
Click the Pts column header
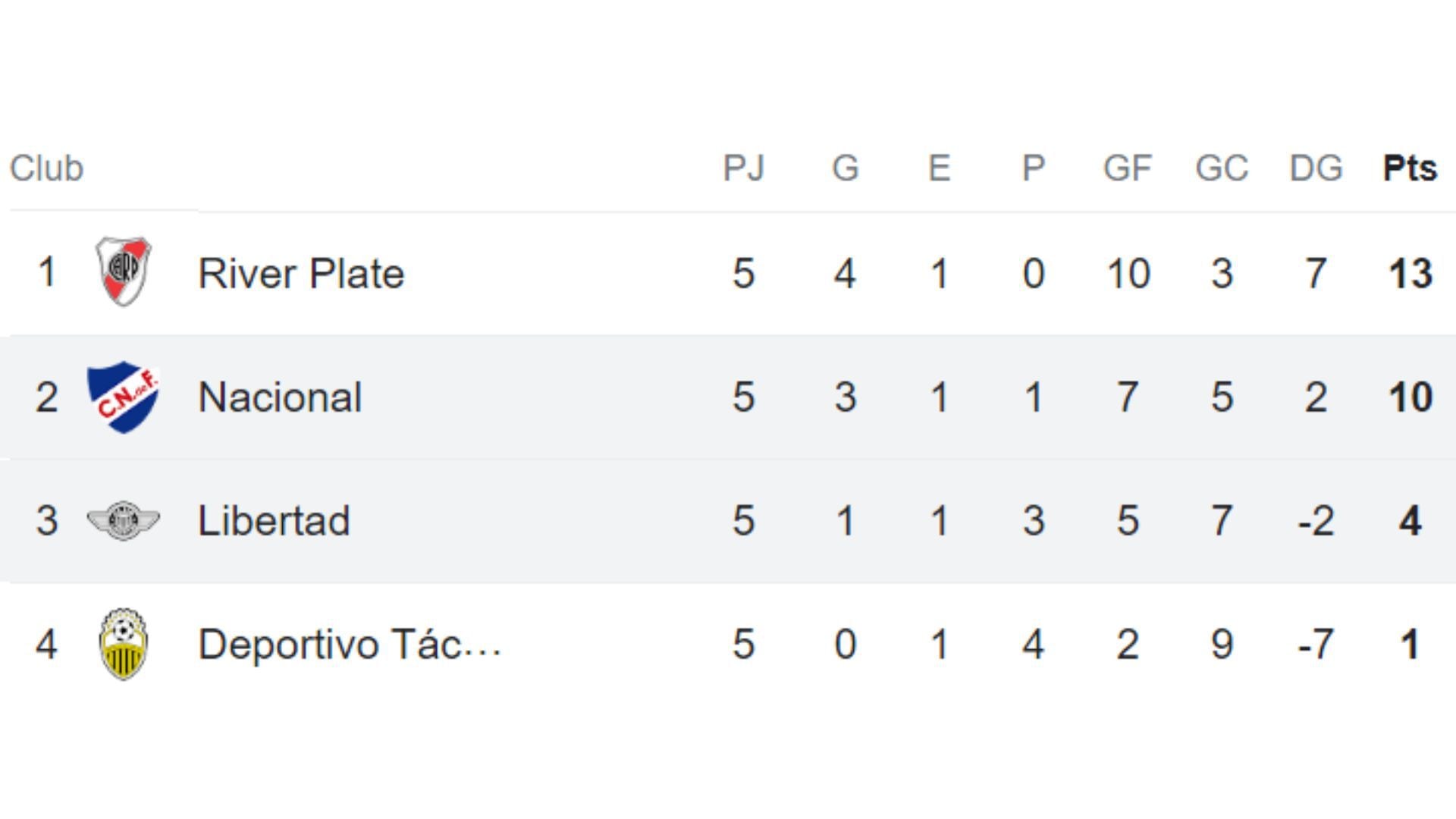tap(1410, 168)
